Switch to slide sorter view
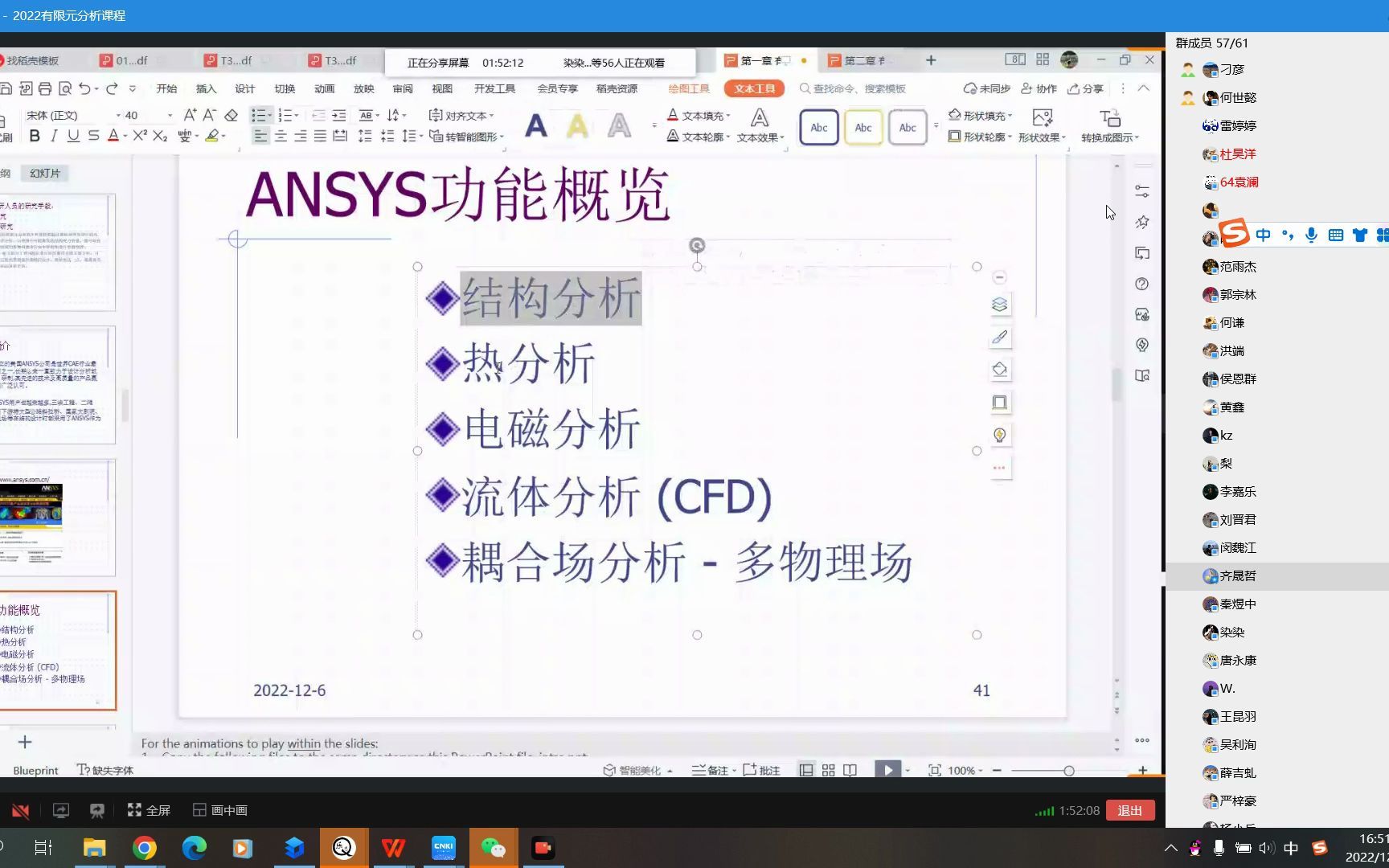1389x868 pixels. click(x=828, y=770)
